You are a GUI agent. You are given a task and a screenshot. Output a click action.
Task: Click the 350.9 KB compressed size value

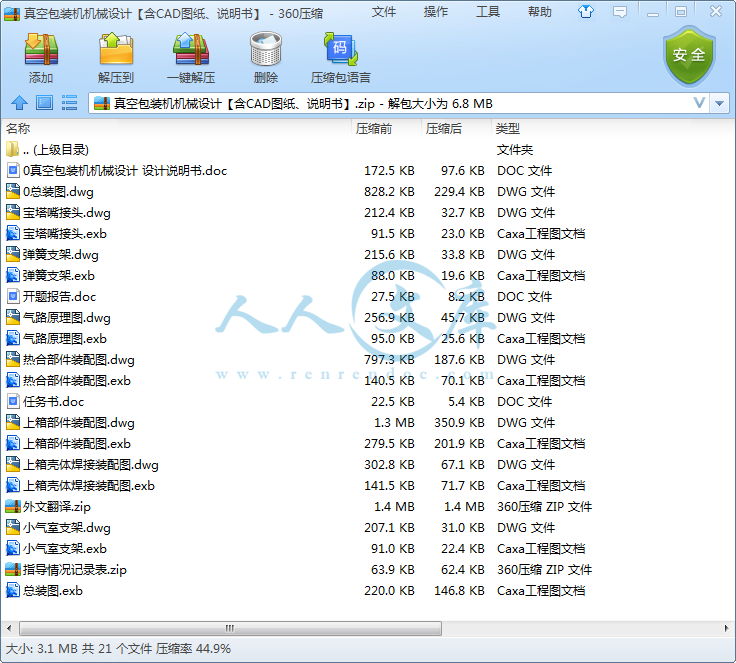tap(459, 423)
